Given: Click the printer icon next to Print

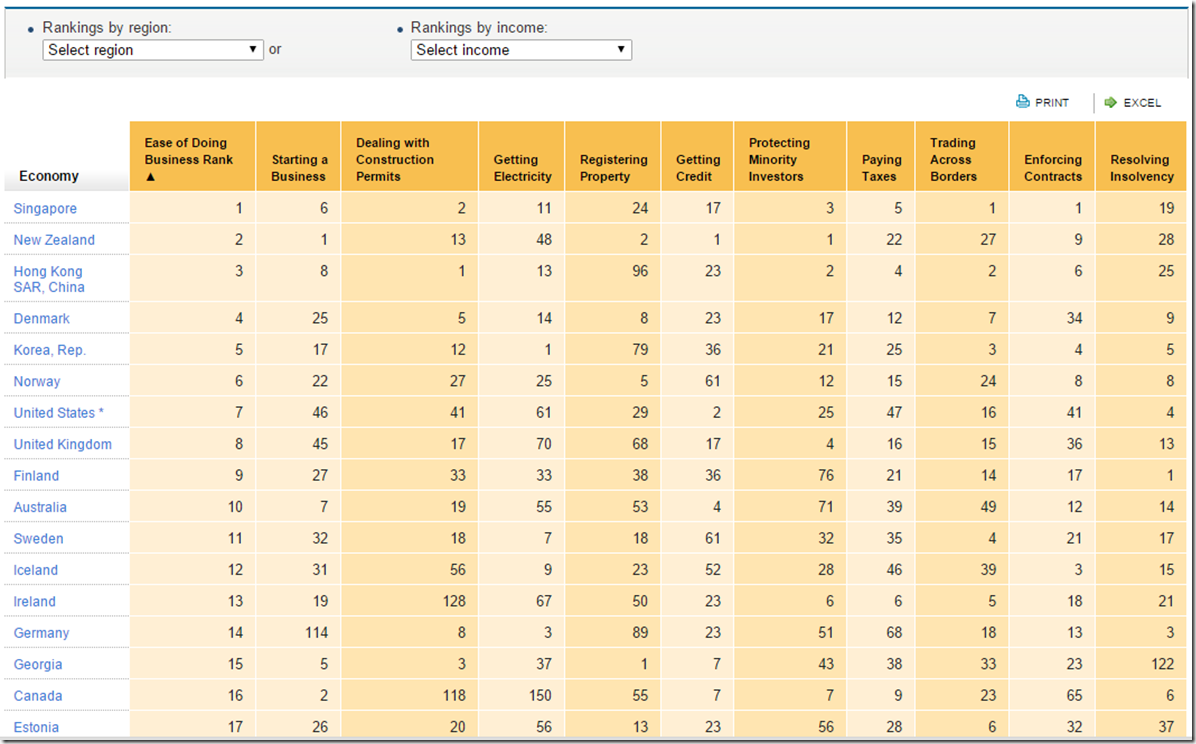Looking at the screenshot, I should [x=1022, y=102].
